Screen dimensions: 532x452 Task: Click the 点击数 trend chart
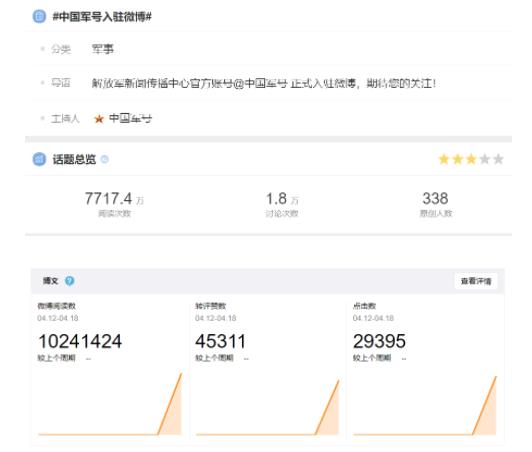(x=425, y=406)
